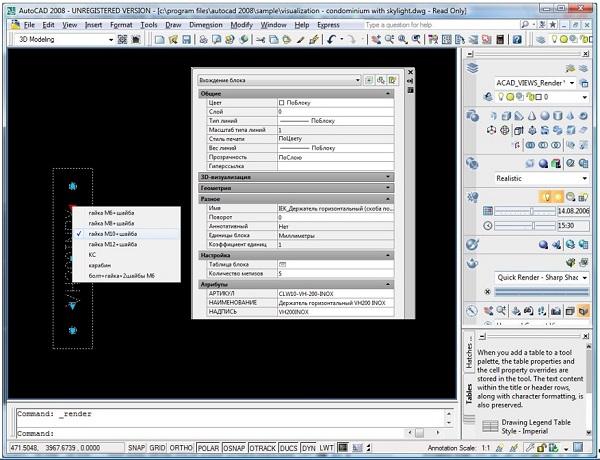Toggle OTRACK in status bar
600x460 pixels.
tap(262, 448)
